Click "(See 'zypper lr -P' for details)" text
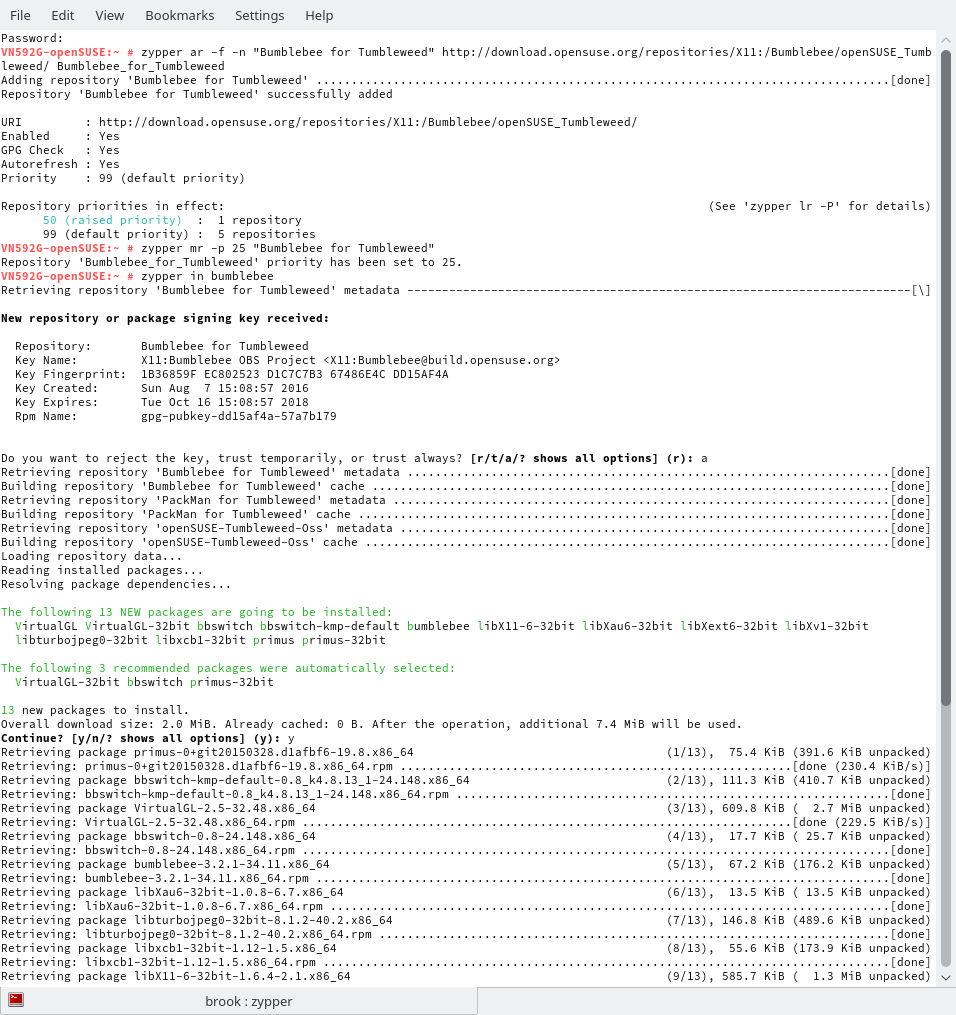956x1015 pixels. coord(819,206)
